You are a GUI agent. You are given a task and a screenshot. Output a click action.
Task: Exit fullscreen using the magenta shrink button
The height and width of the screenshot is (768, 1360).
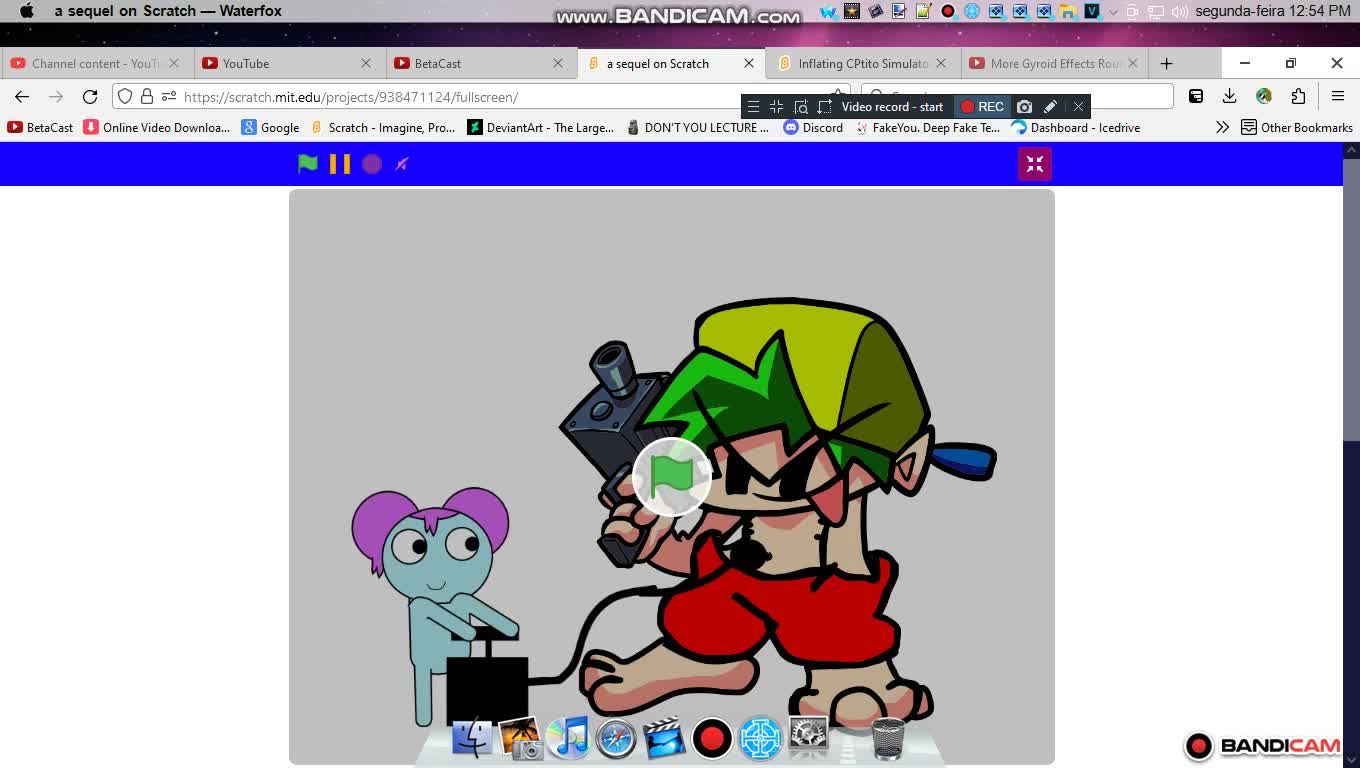tap(1035, 164)
